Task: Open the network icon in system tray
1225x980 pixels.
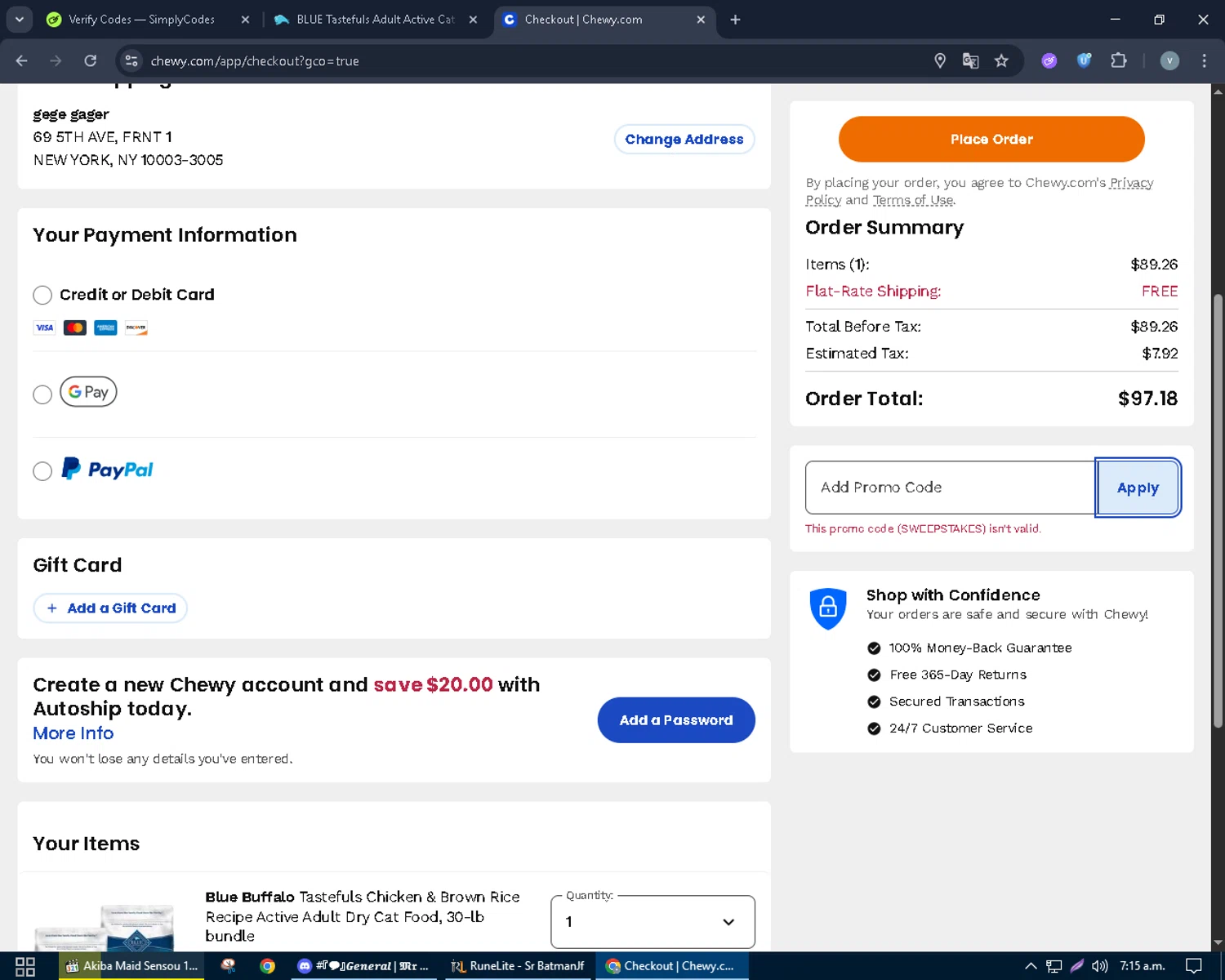Action: (1054, 966)
